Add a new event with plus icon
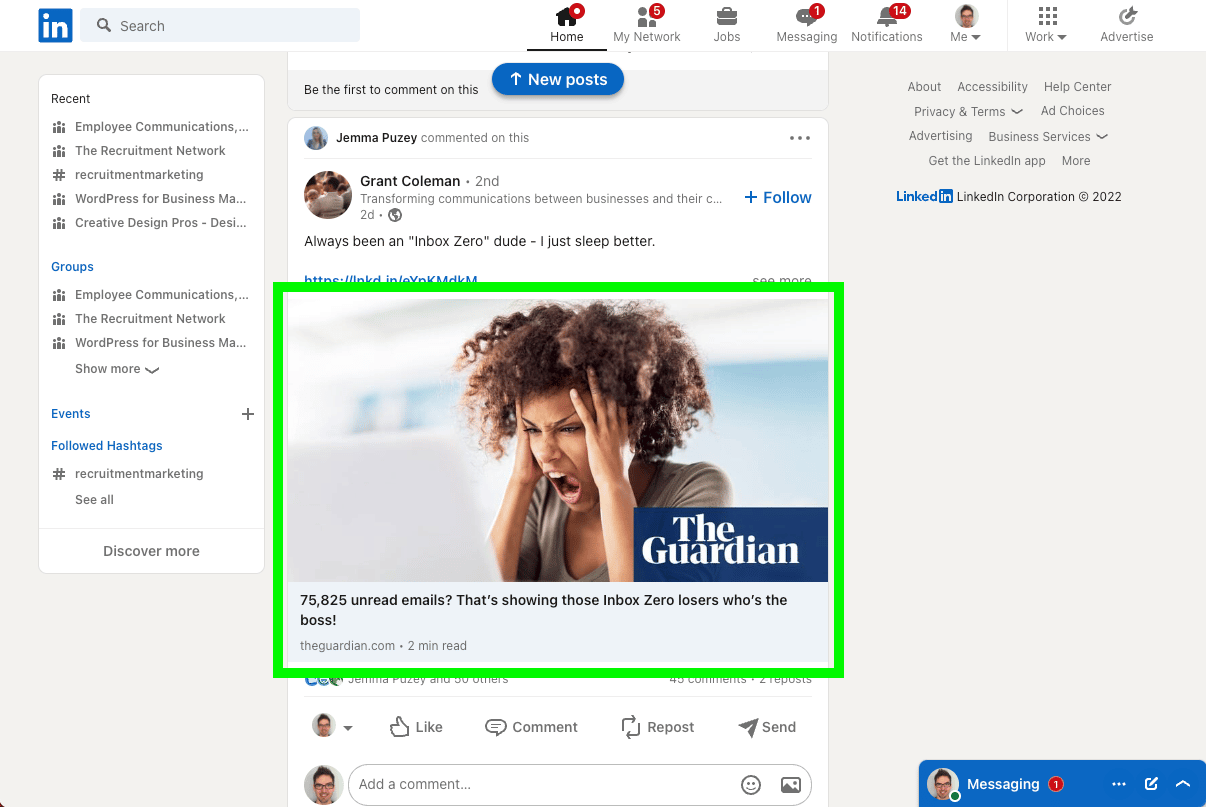Viewport: 1206px width, 807px height. coord(248,414)
